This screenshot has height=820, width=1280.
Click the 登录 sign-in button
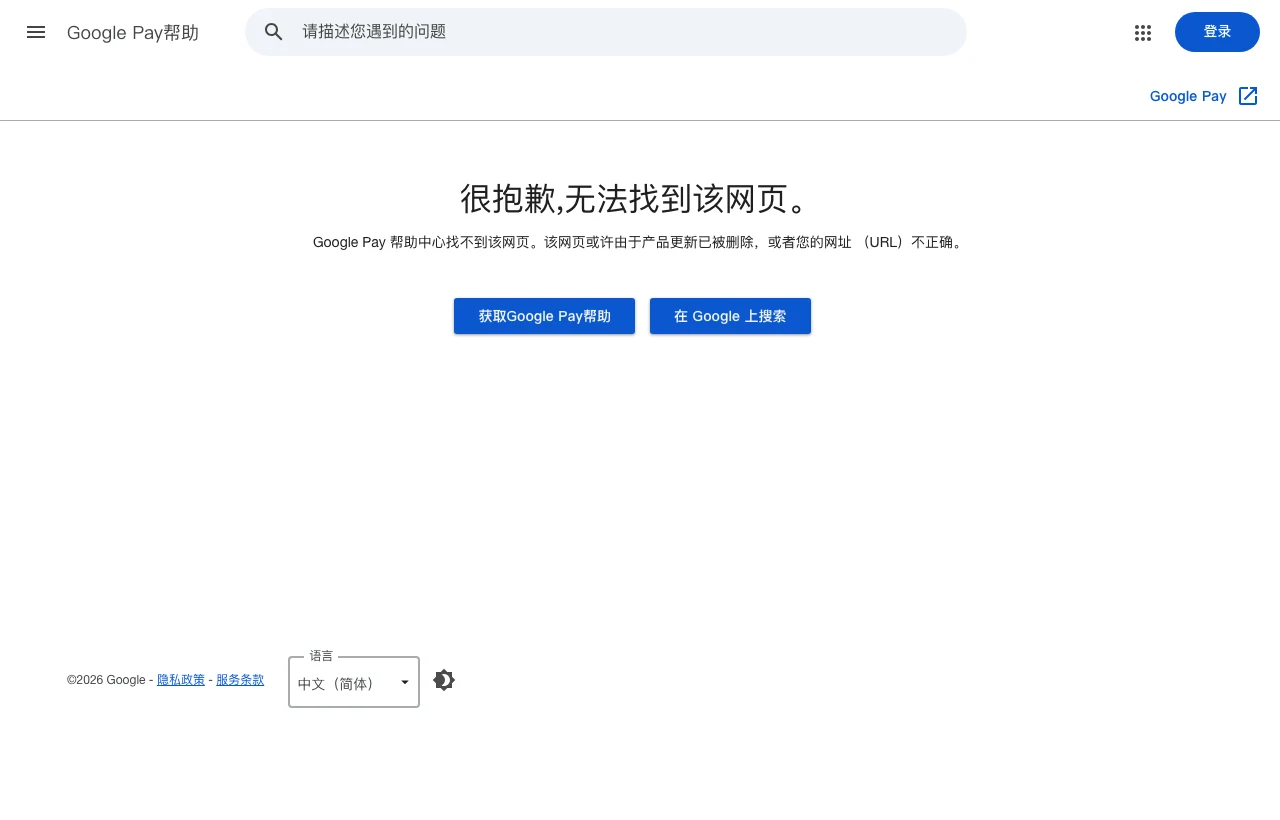[1217, 32]
